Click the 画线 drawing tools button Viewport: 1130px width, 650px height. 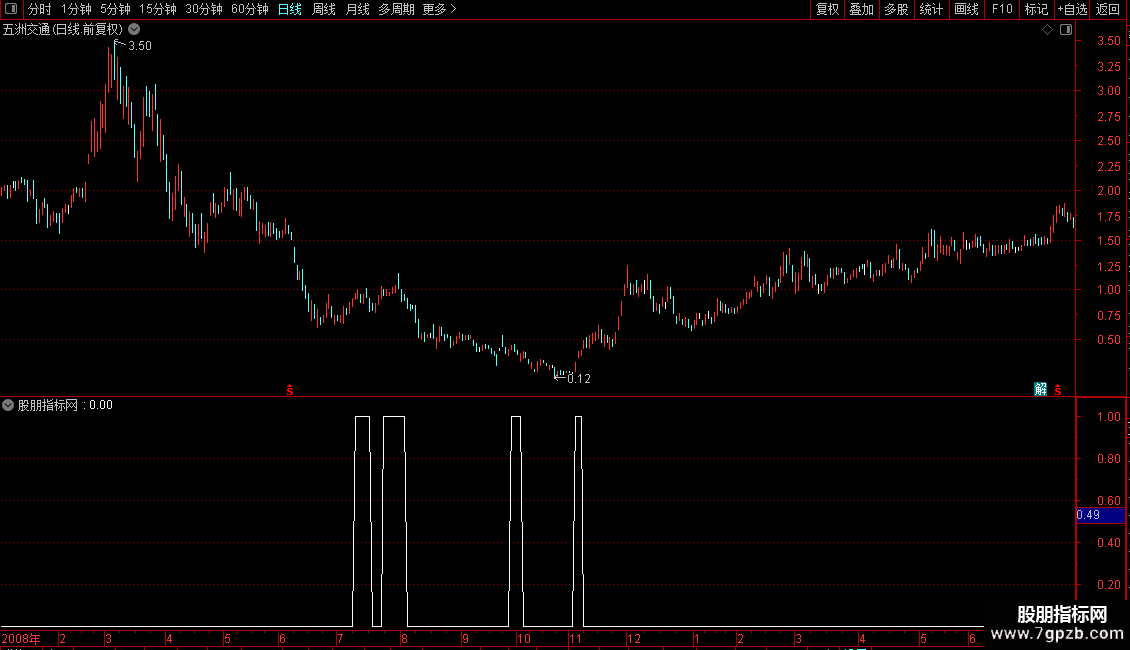click(x=966, y=9)
